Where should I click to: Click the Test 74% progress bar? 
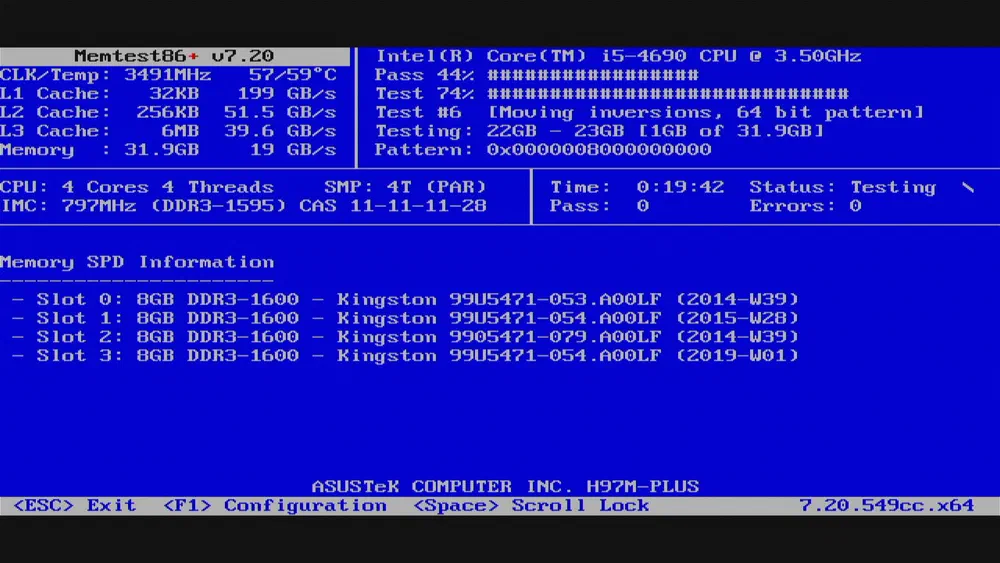tap(668, 94)
